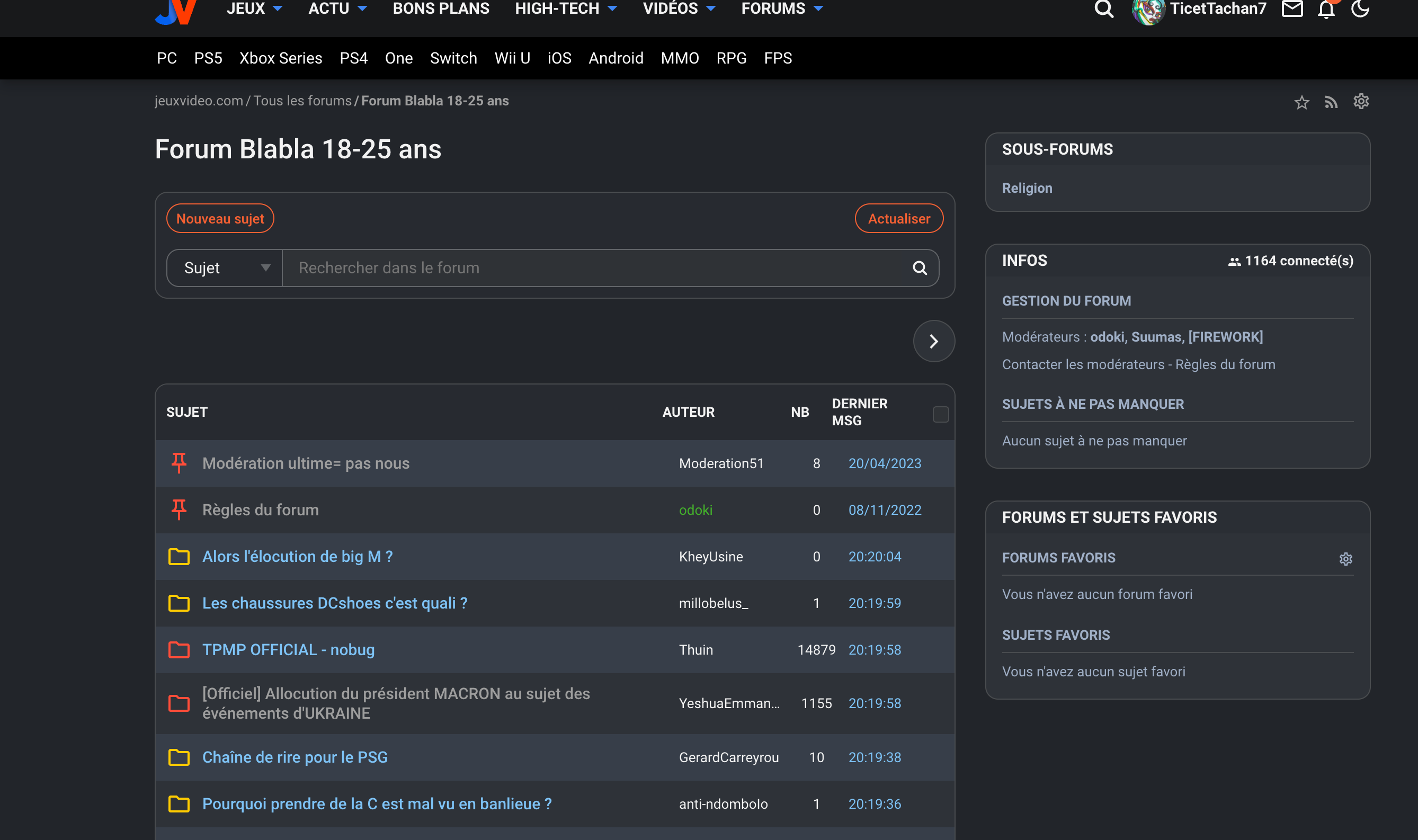
Task: Open the Sujet search type dropdown
Action: click(225, 268)
